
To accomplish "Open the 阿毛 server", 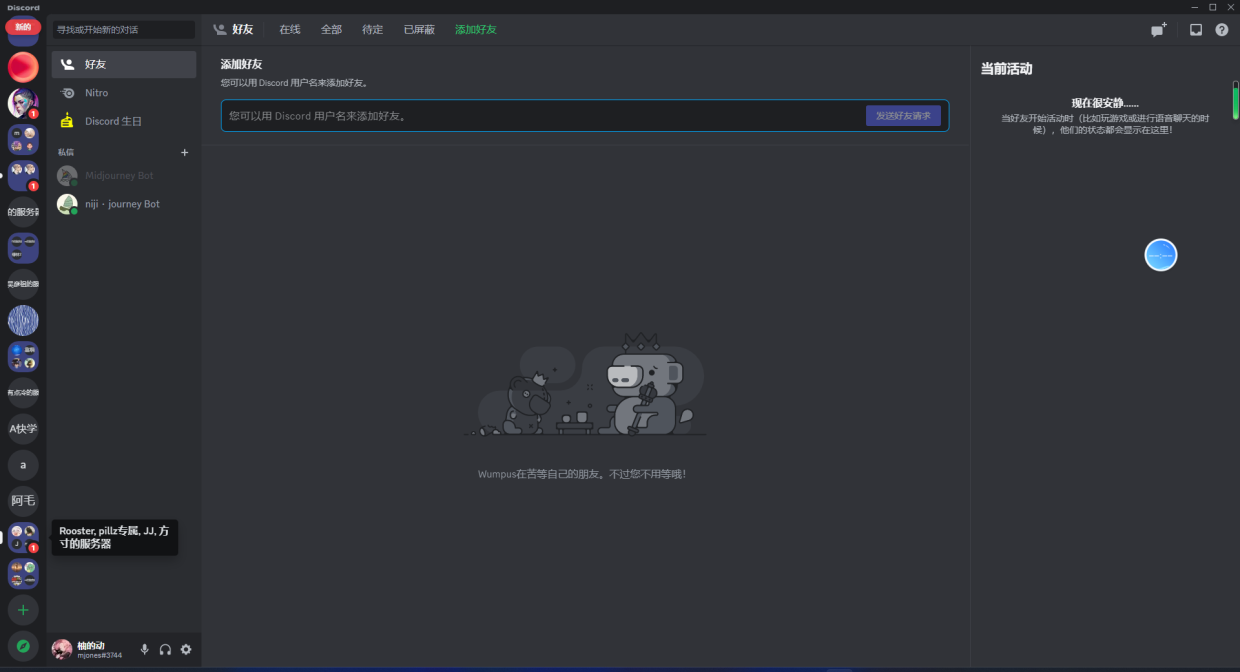I will [23, 501].
